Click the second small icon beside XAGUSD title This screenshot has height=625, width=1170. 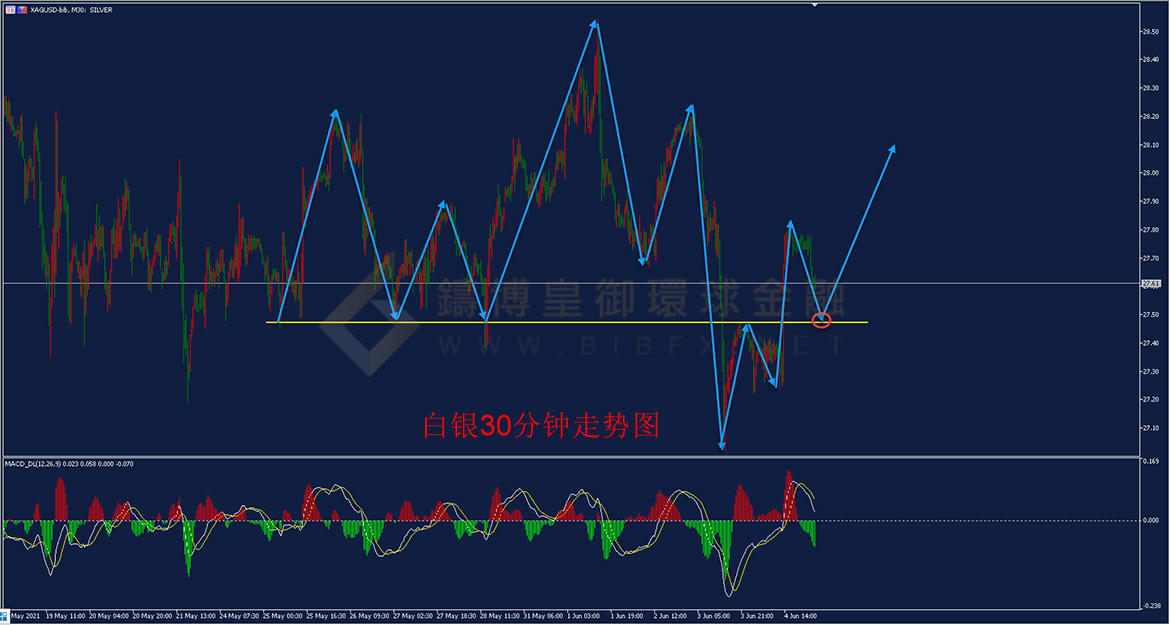[x=22, y=8]
